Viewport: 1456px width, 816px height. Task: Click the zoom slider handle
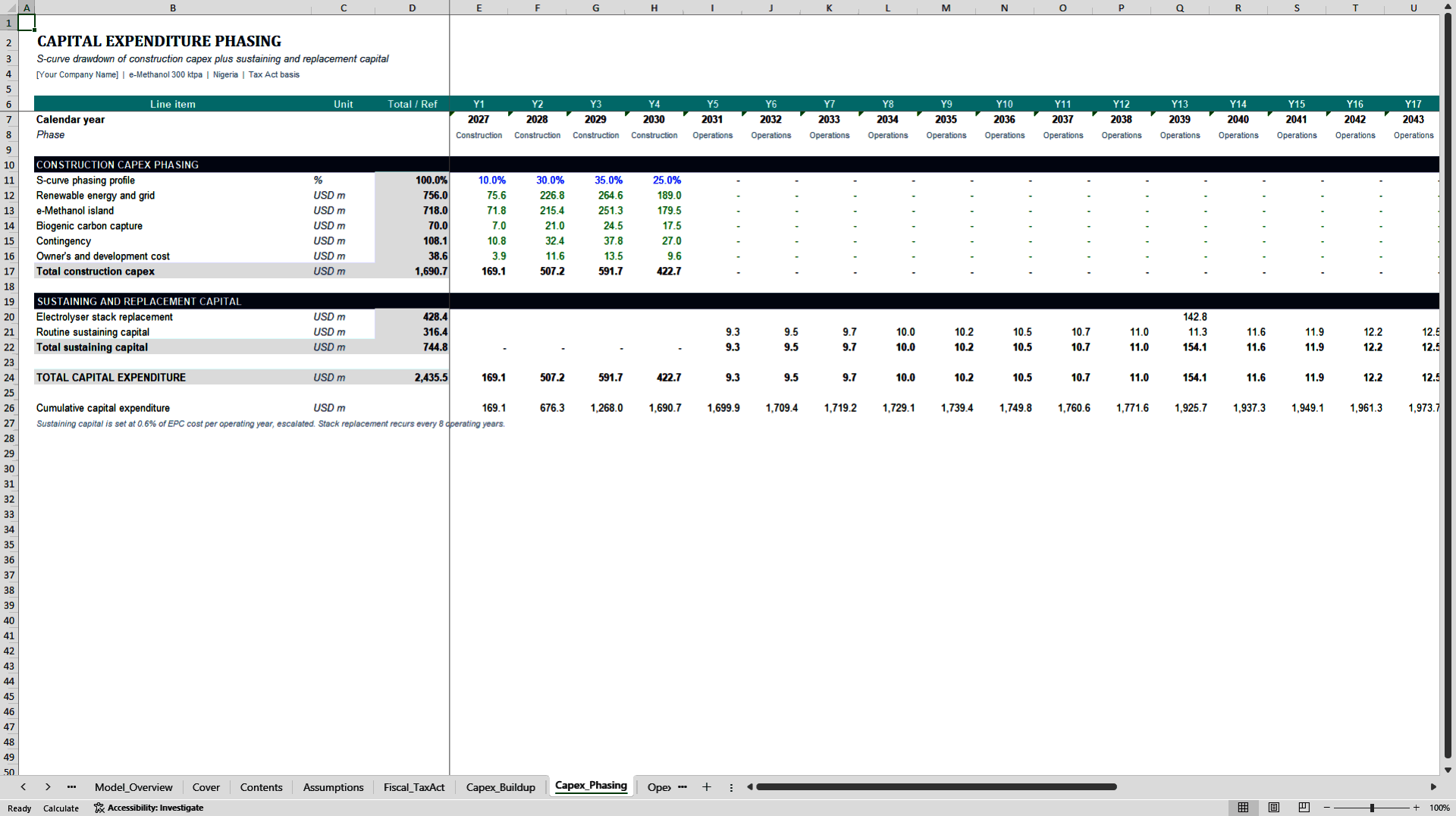tap(1372, 808)
